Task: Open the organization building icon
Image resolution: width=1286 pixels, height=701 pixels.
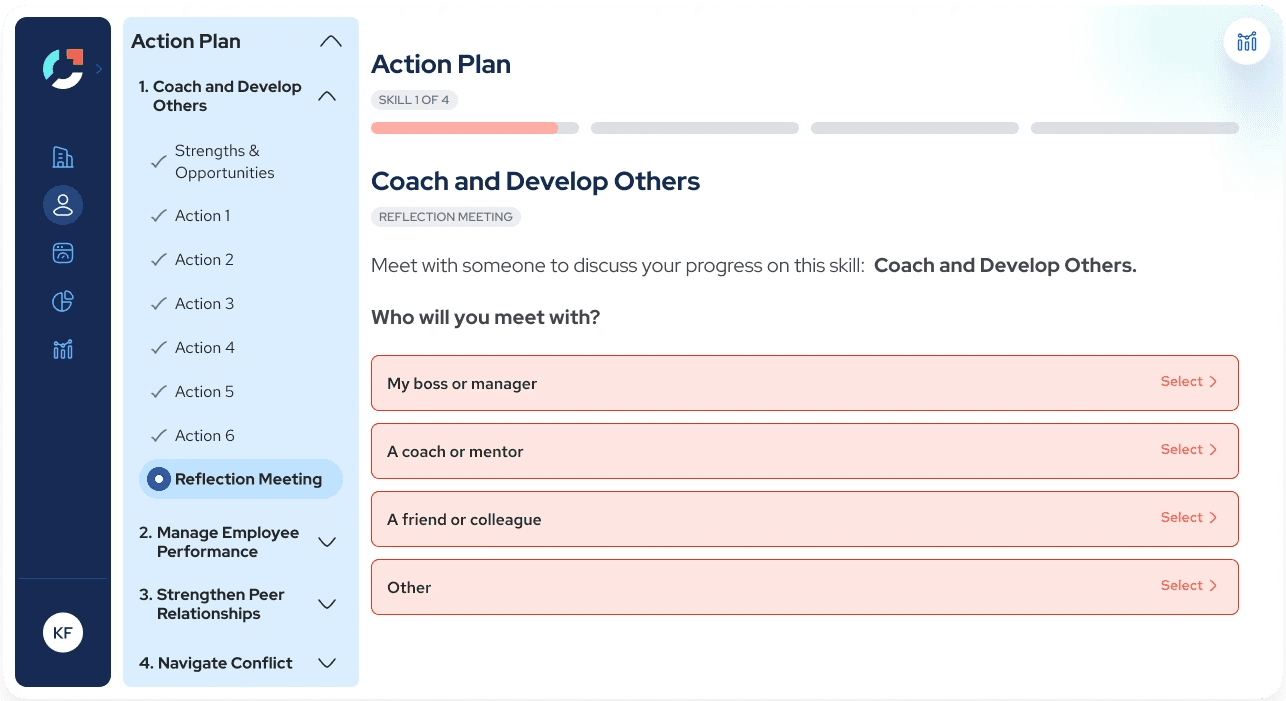Action: (x=63, y=157)
